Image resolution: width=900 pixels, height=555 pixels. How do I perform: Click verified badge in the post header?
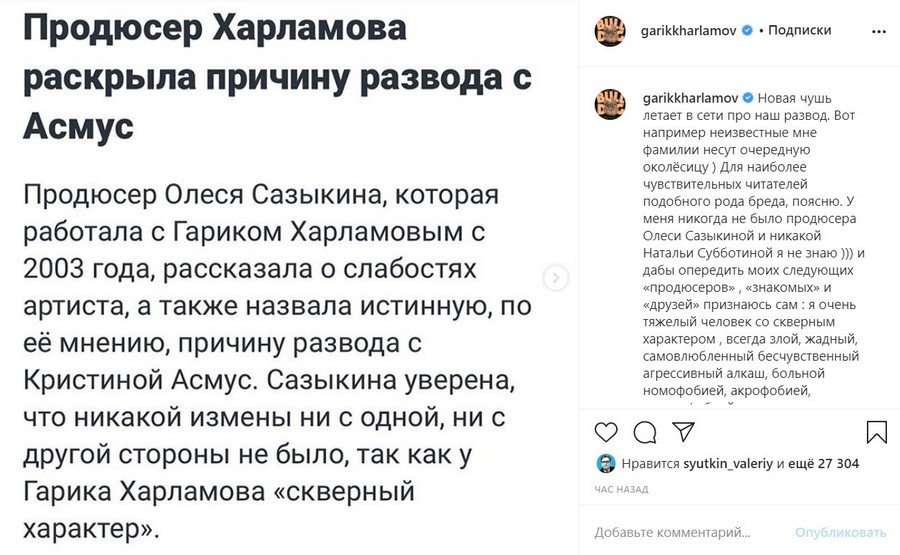tap(746, 31)
